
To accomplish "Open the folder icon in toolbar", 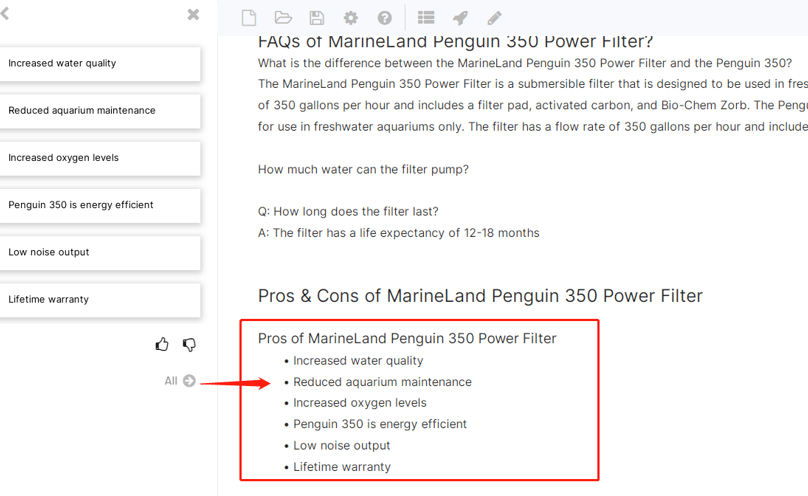I will tap(283, 18).
